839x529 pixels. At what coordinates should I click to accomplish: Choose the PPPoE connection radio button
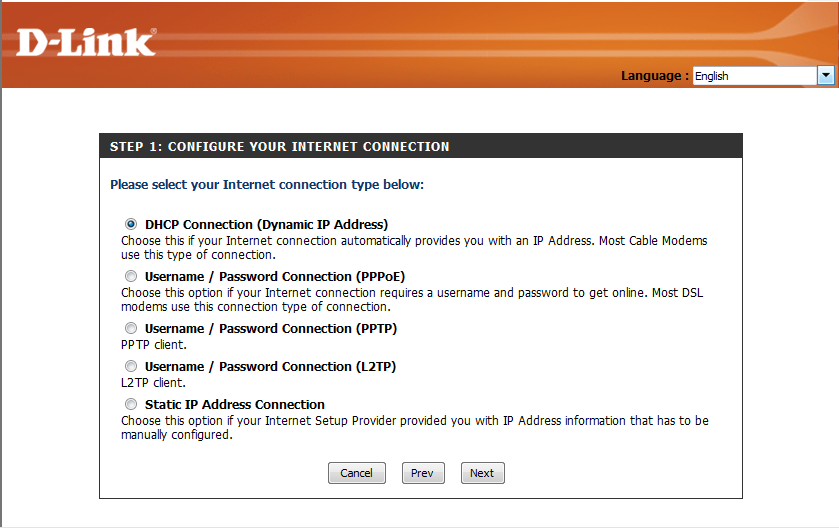pos(131,276)
